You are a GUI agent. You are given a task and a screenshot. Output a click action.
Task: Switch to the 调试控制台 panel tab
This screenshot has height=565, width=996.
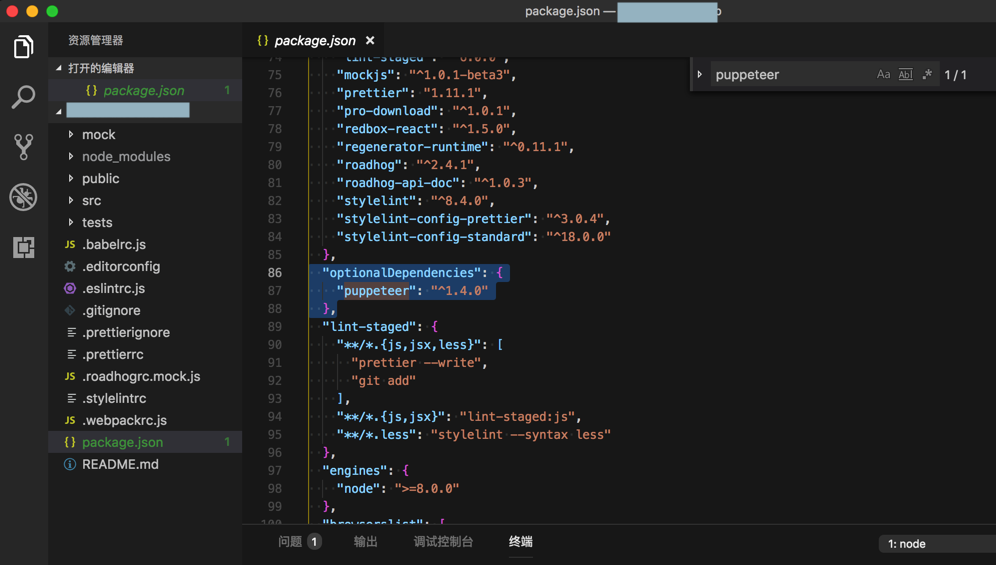tap(443, 542)
